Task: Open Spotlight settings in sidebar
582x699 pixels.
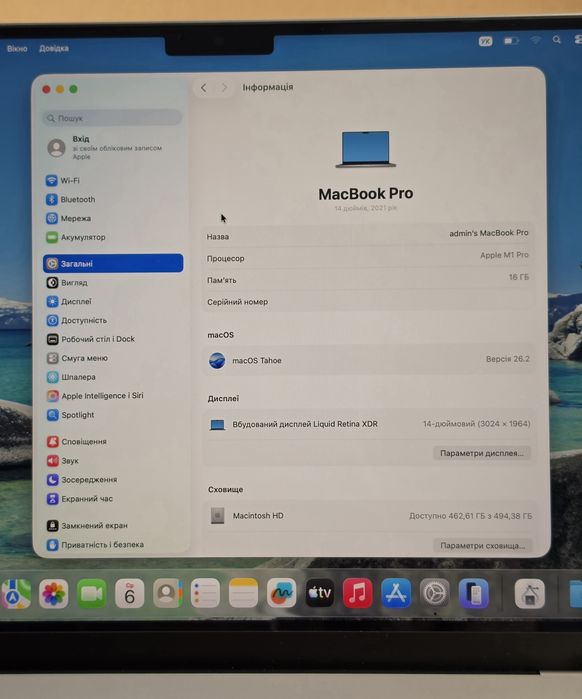Action: (70, 415)
